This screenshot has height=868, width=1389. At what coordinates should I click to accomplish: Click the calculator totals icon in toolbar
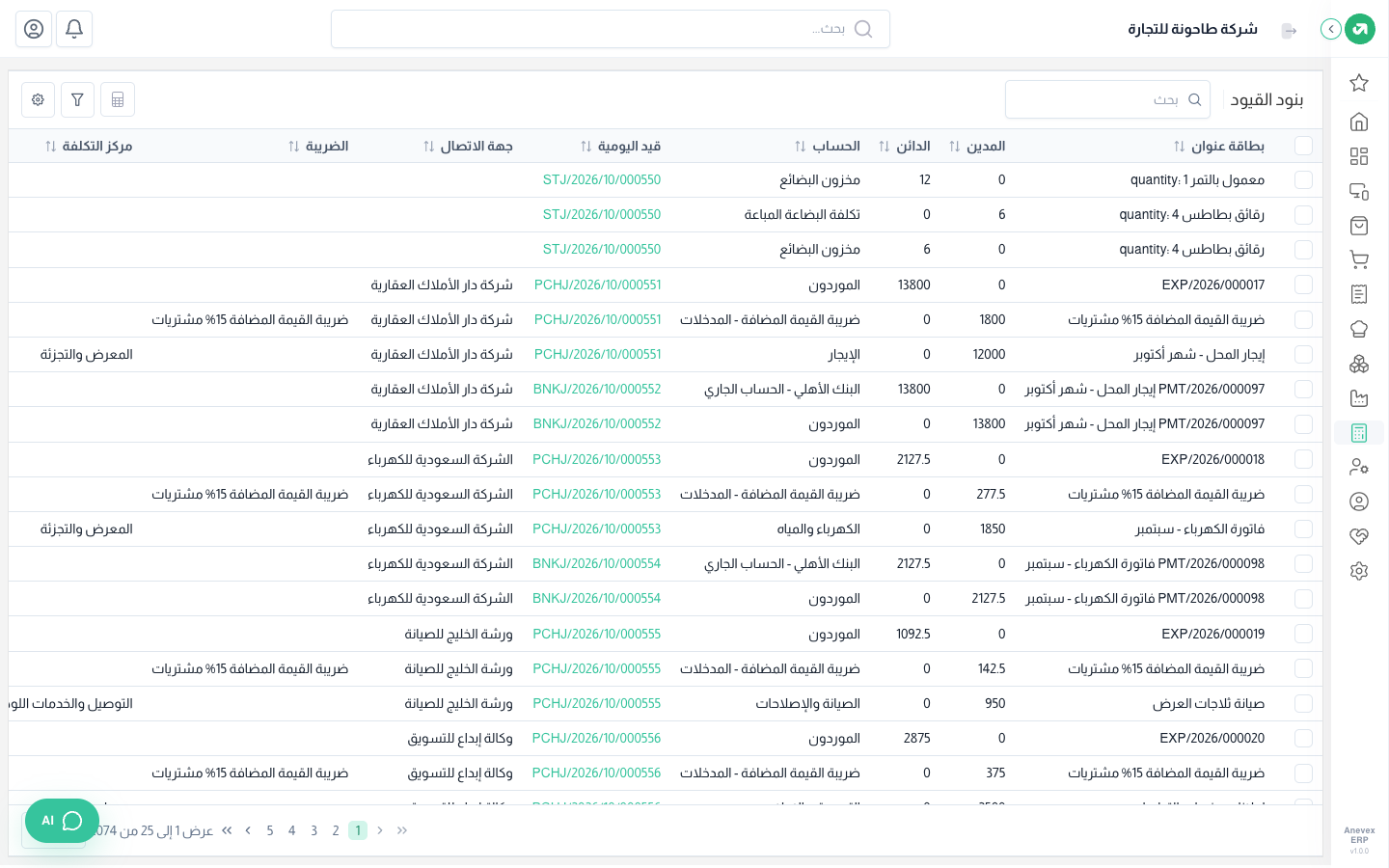(118, 99)
